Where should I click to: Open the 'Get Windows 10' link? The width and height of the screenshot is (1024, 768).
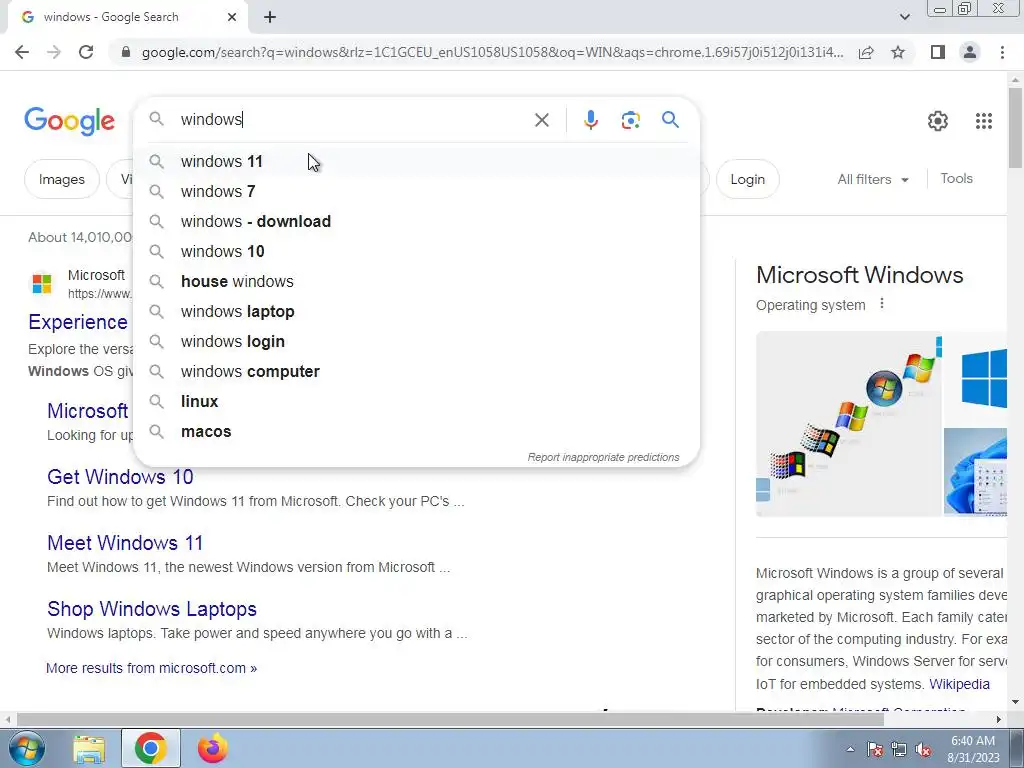[120, 477]
